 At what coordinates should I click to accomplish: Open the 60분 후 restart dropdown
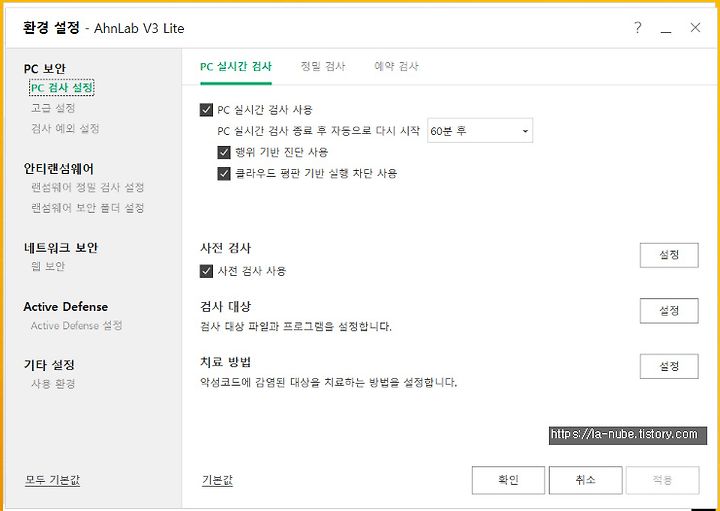coord(480,131)
